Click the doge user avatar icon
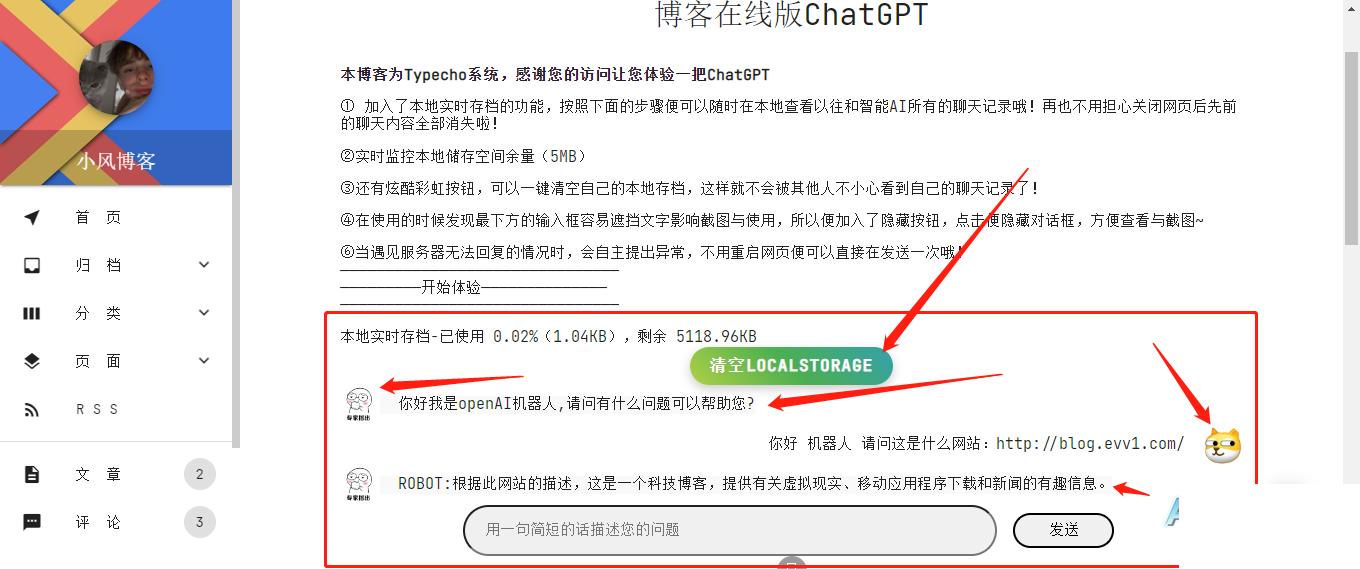This screenshot has width=1360, height=569. pos(1222,445)
